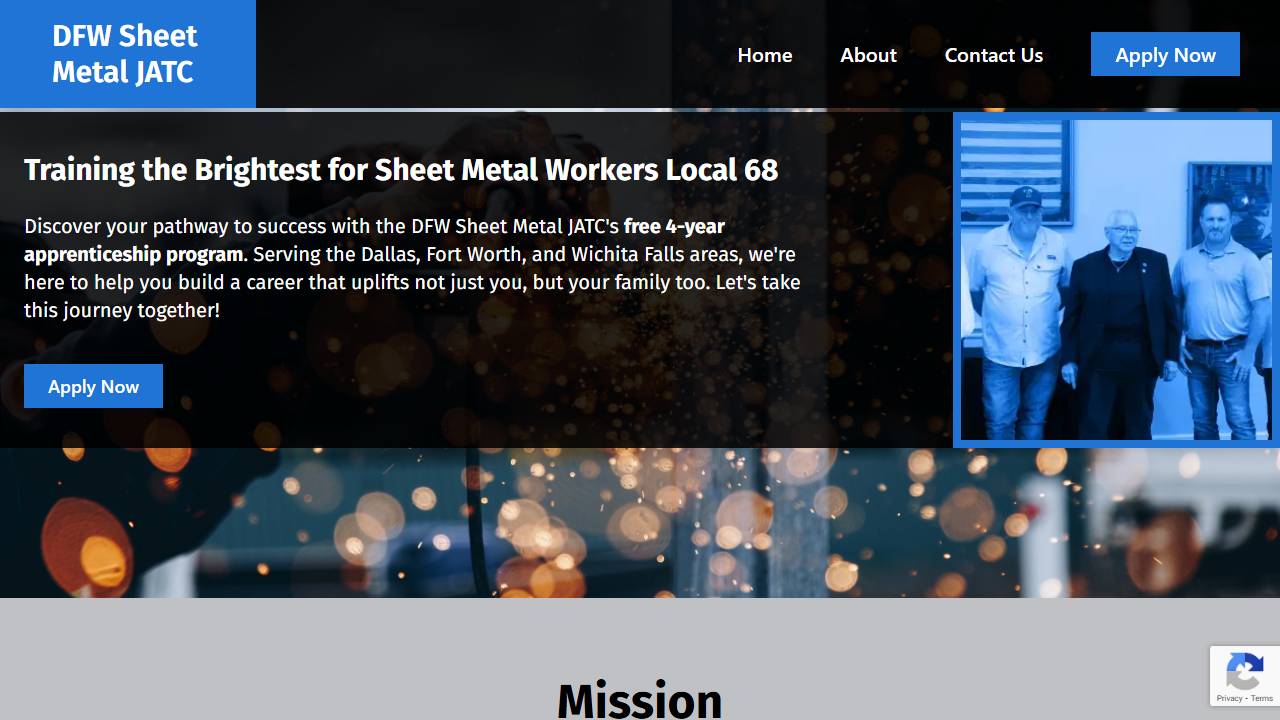This screenshot has height=720, width=1280.
Task: Click the DFW Sheet Metal JATC logo
Action: coord(127,54)
